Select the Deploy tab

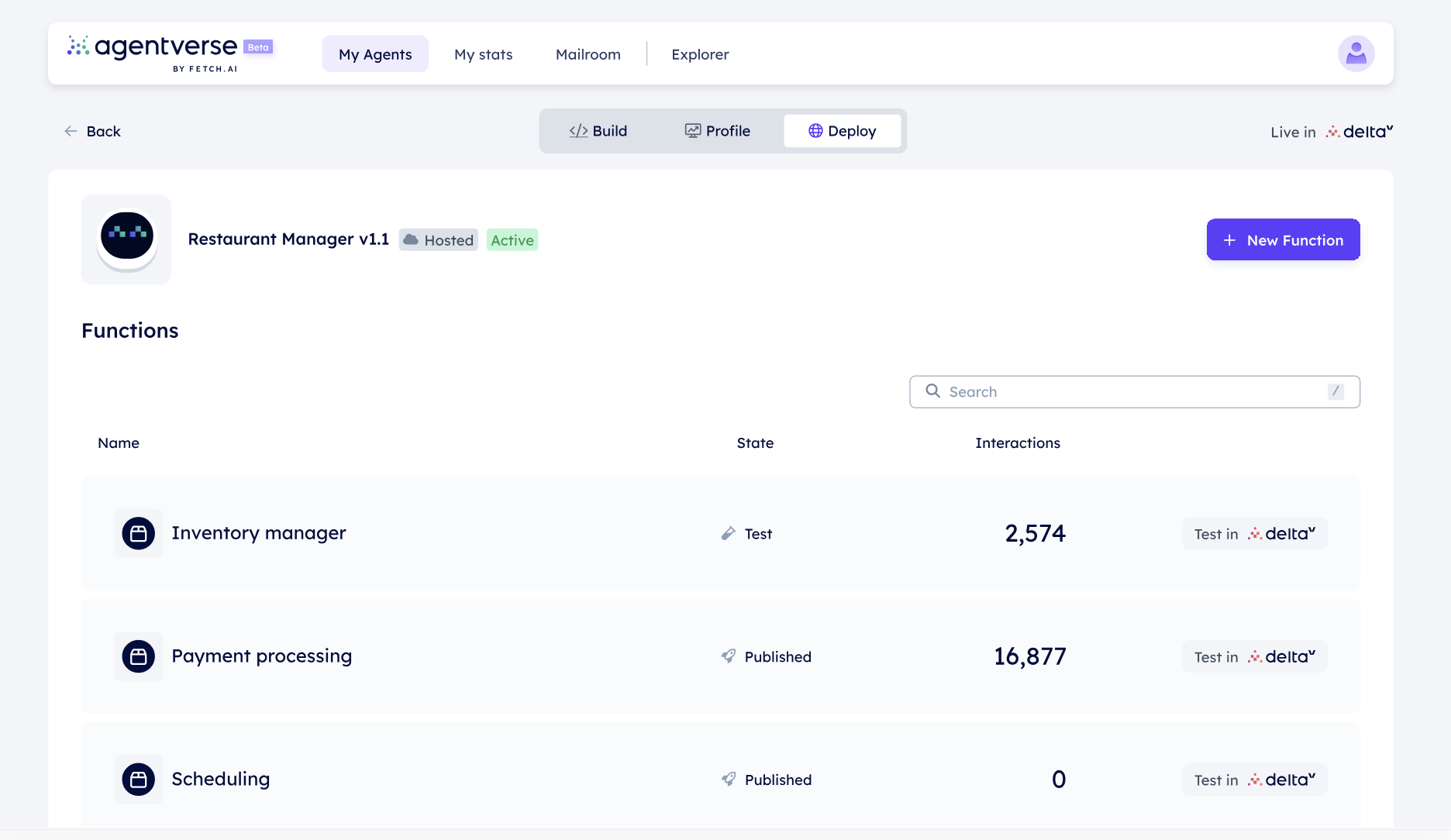(x=843, y=131)
